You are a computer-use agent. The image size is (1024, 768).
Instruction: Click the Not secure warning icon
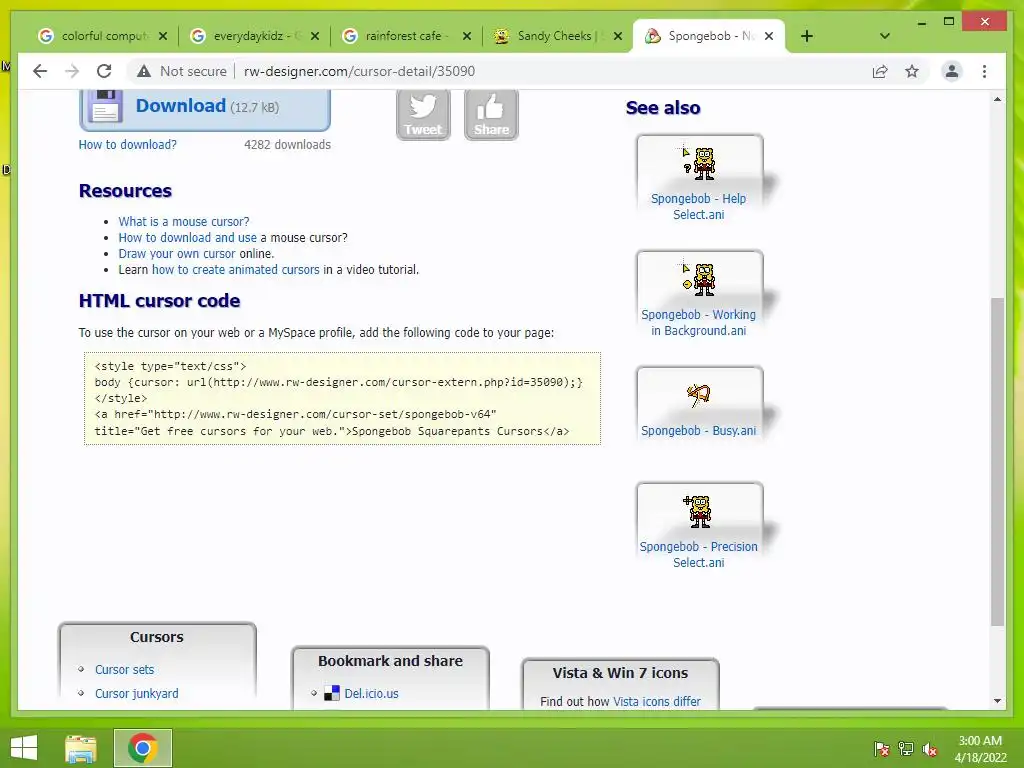pyautogui.click(x=144, y=71)
